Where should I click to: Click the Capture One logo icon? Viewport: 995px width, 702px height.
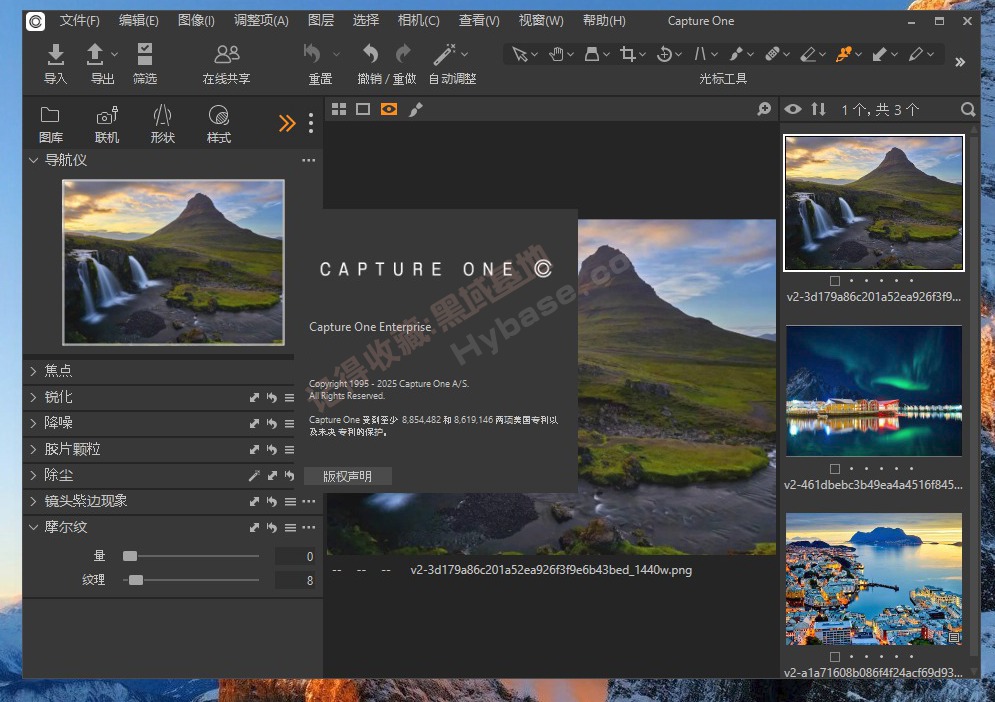(36, 21)
